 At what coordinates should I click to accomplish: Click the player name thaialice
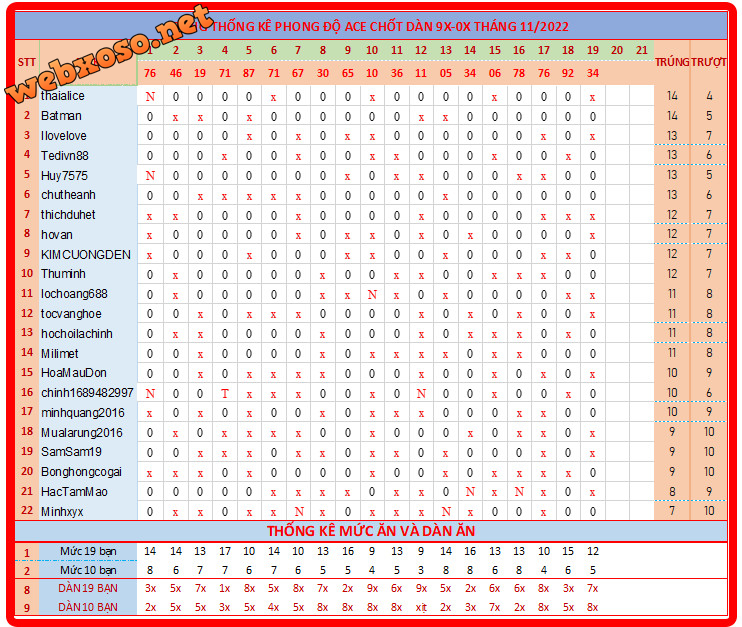62,96
